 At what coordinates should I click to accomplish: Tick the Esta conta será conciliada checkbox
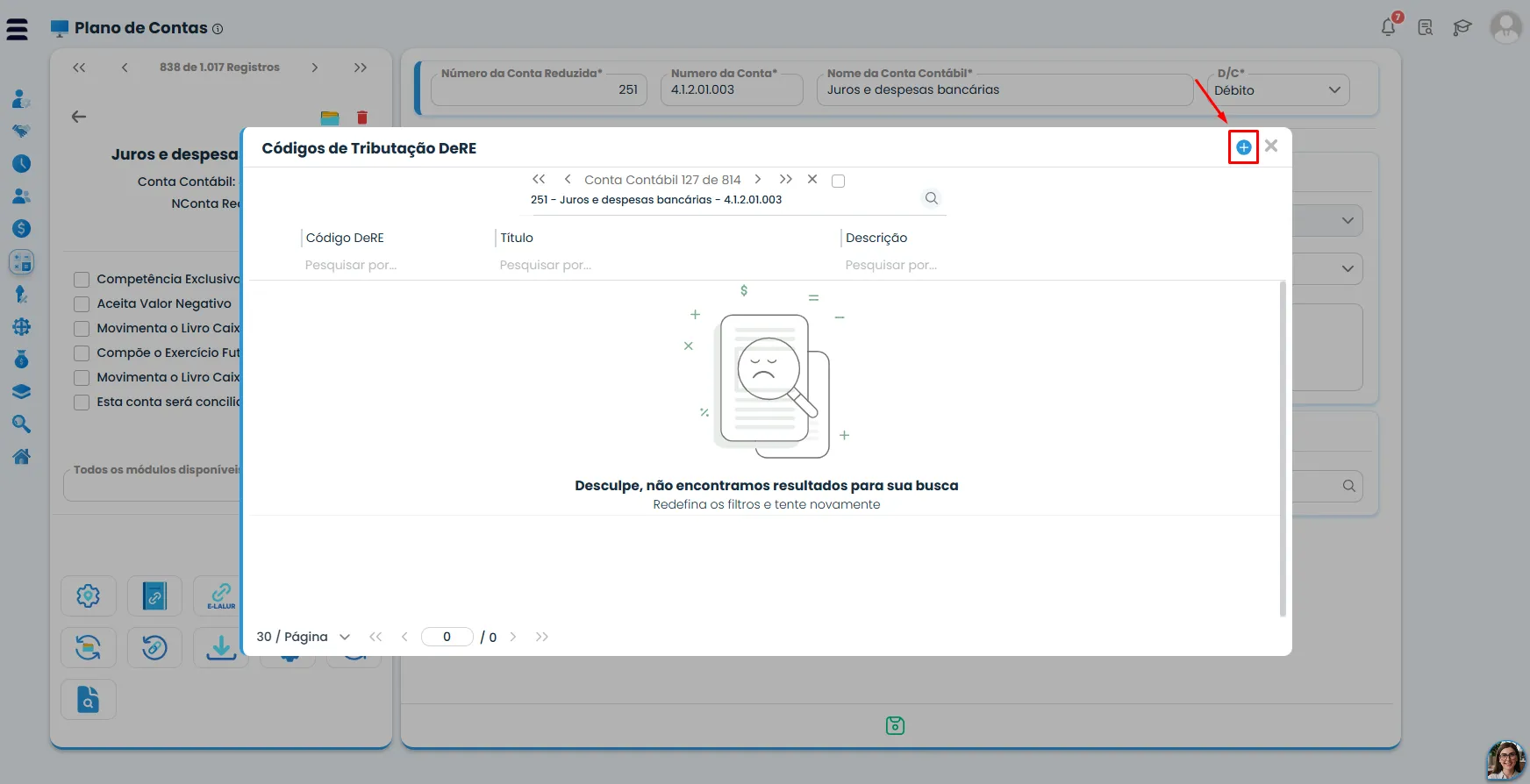(x=82, y=403)
